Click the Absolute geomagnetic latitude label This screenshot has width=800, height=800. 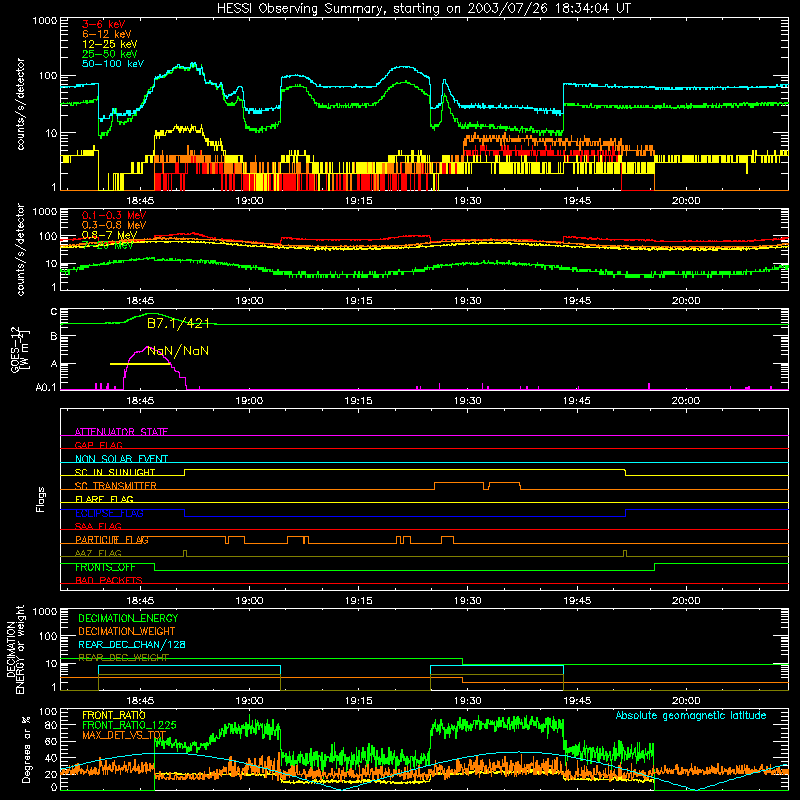691,716
